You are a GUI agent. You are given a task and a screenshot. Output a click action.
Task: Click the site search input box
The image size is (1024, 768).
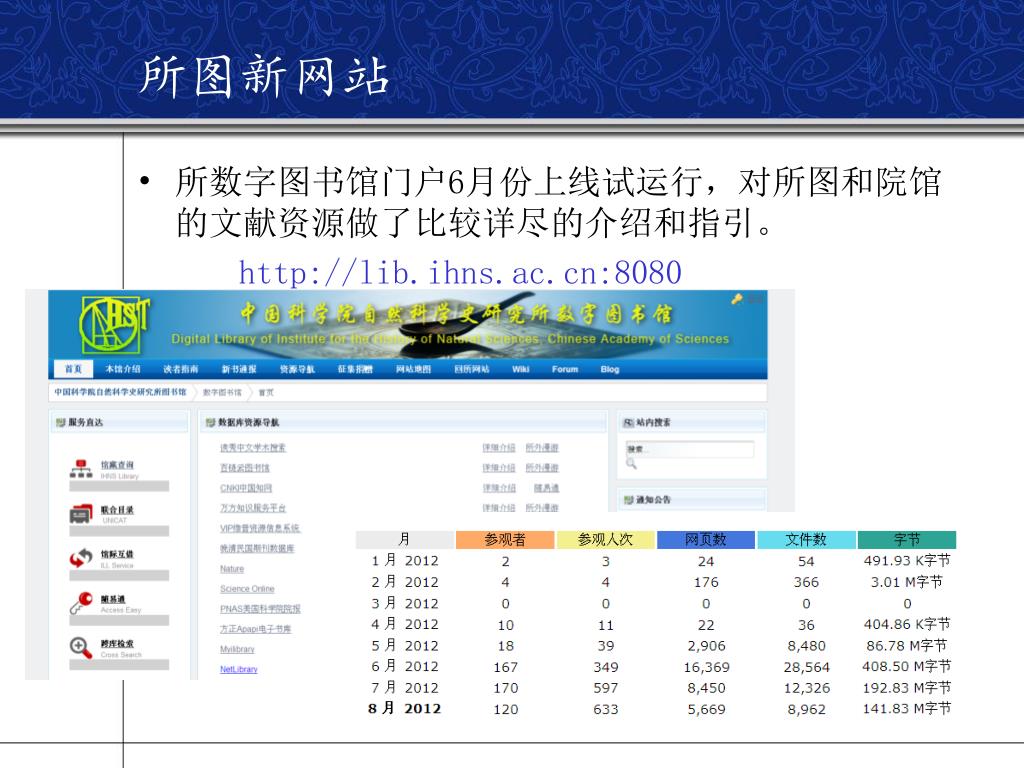690,449
